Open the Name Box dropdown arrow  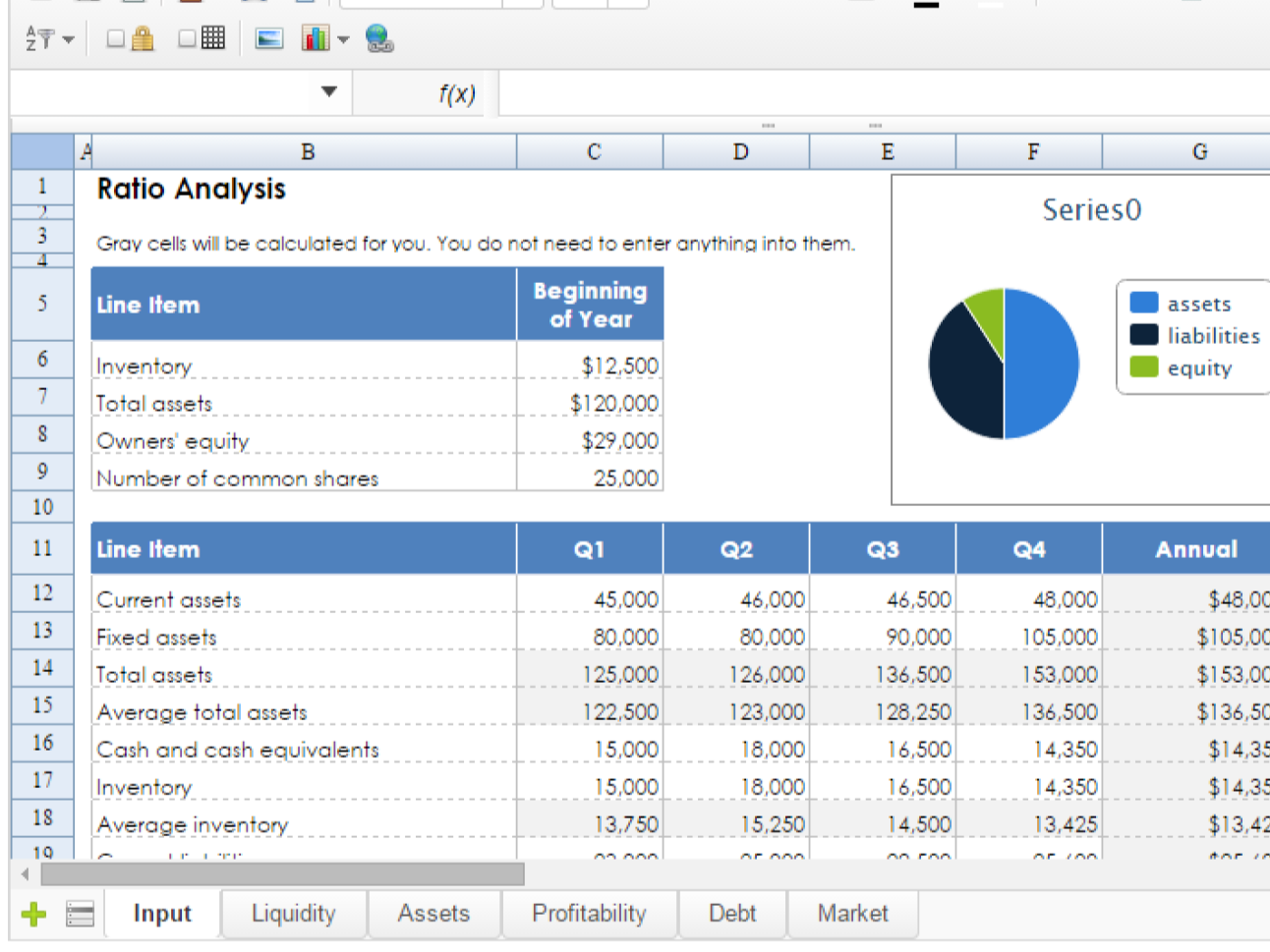coord(331,91)
